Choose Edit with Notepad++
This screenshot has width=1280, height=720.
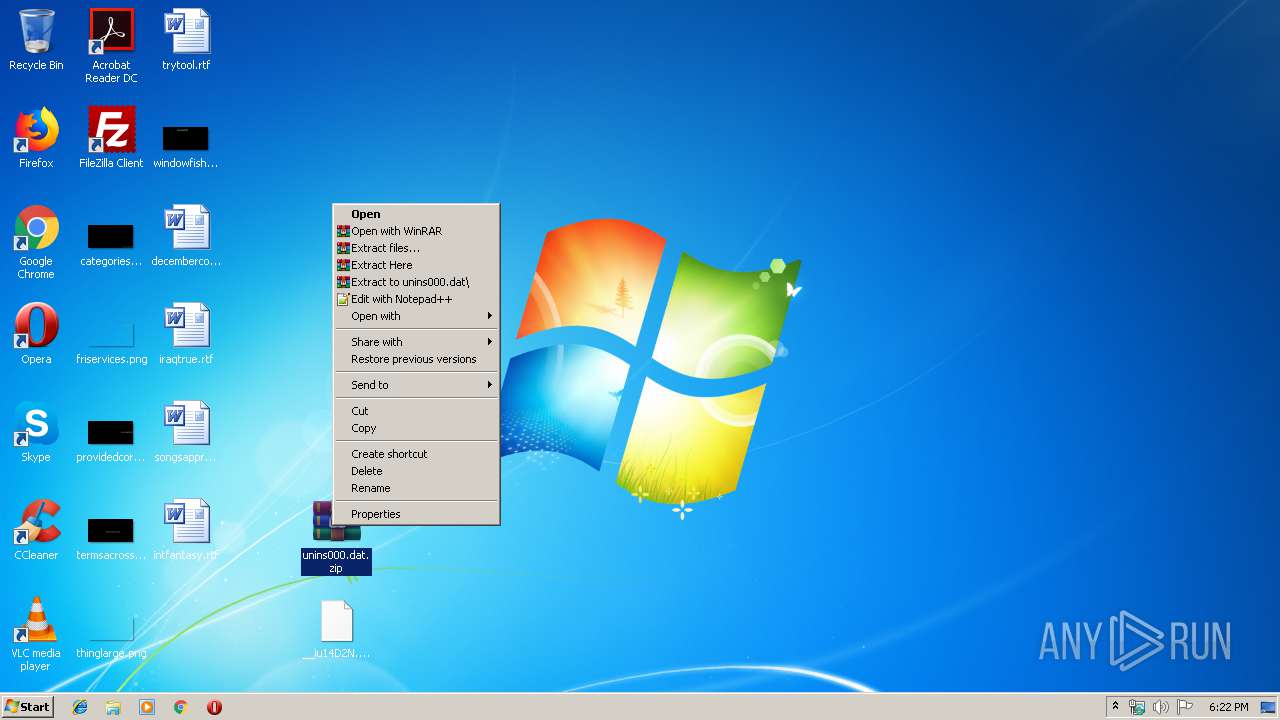coord(416,299)
